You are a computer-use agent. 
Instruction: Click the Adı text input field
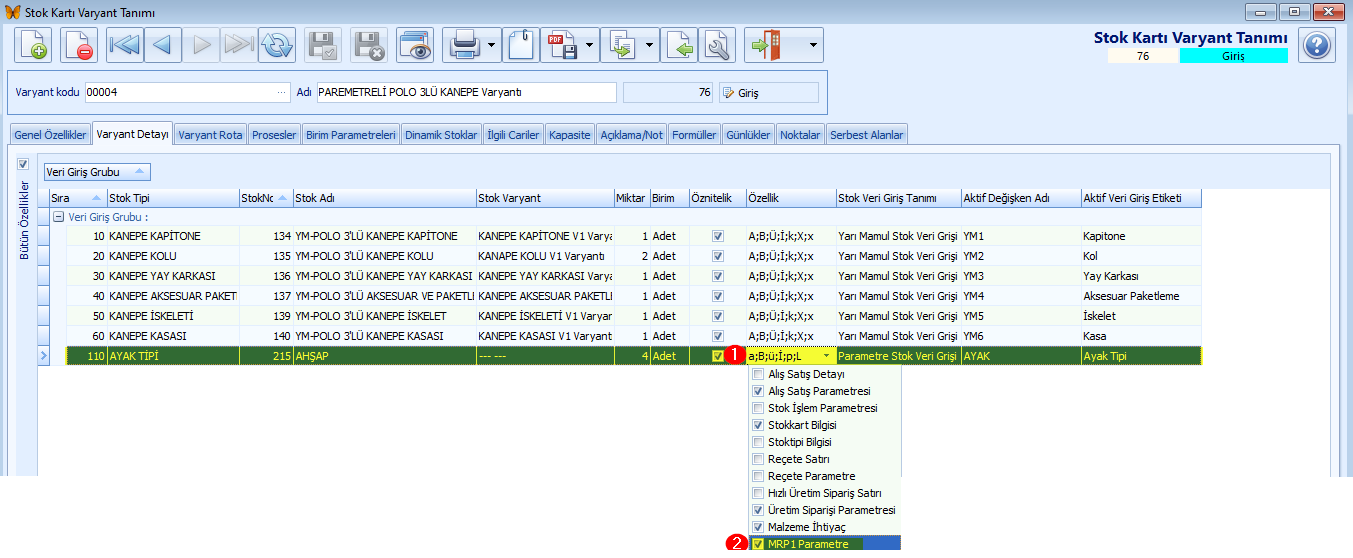[x=466, y=93]
